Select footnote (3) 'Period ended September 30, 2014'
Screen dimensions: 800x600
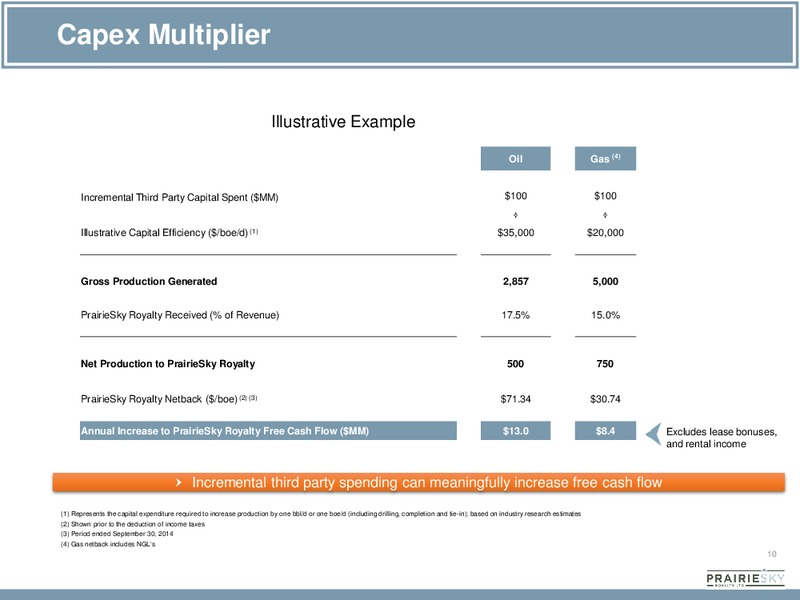tap(117, 534)
